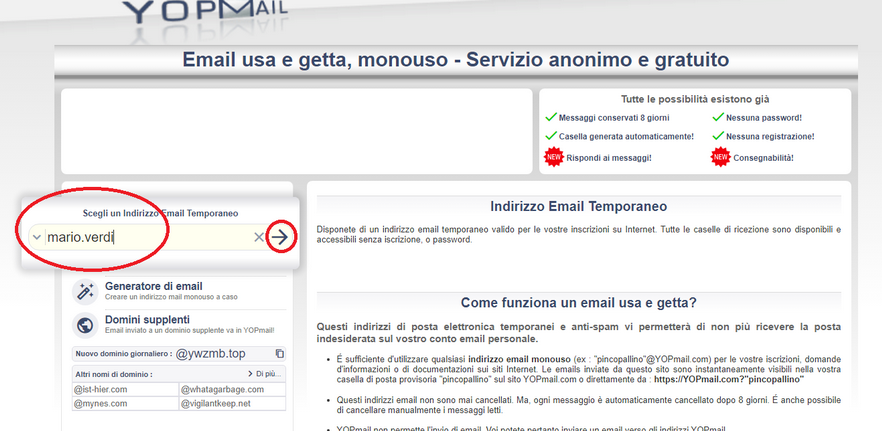Click Come funziona un email usa e getta heading

click(x=579, y=303)
